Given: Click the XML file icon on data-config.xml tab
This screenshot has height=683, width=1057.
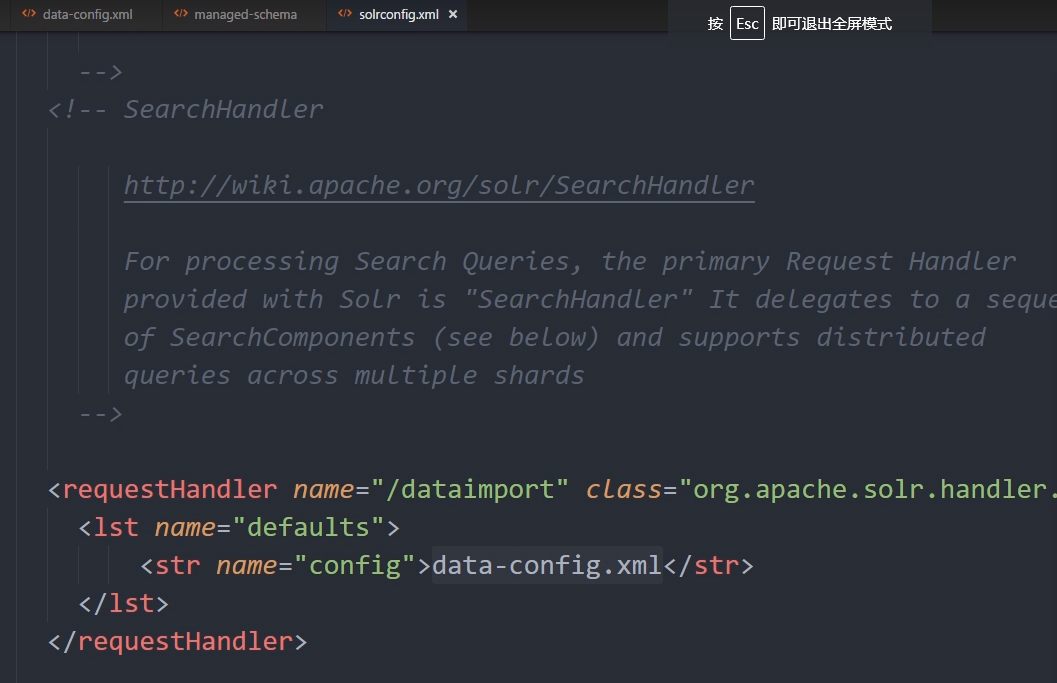Looking at the screenshot, I should [28, 13].
